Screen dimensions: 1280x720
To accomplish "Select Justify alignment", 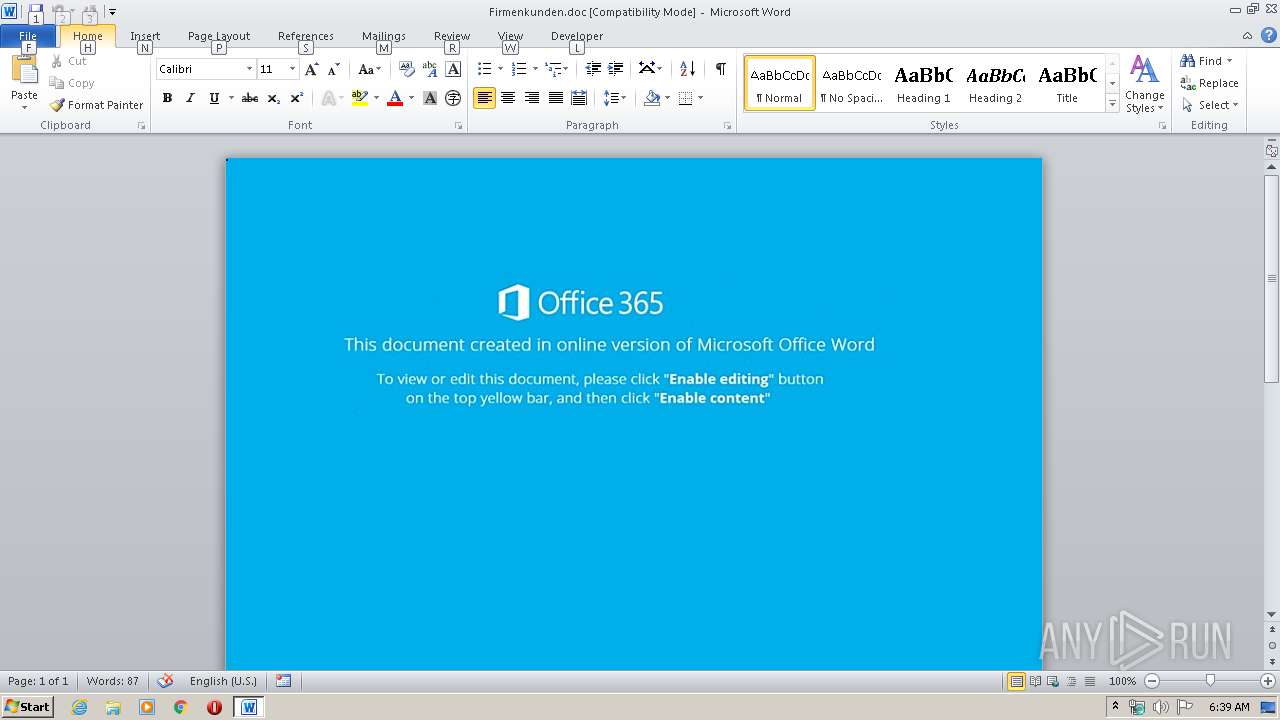I will tap(555, 98).
